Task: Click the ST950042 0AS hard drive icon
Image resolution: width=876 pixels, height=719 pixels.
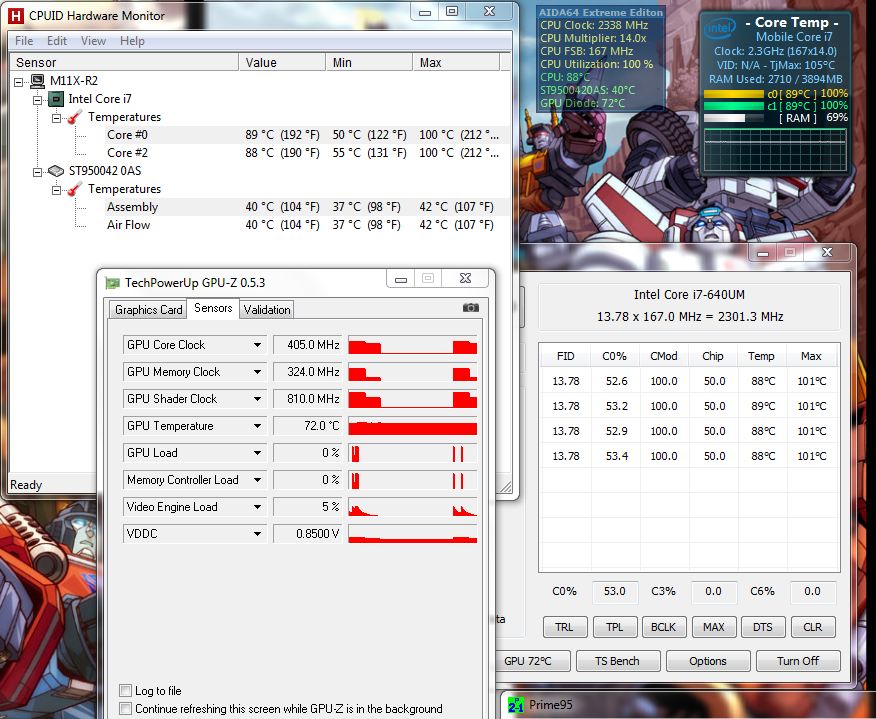Action: 56,171
